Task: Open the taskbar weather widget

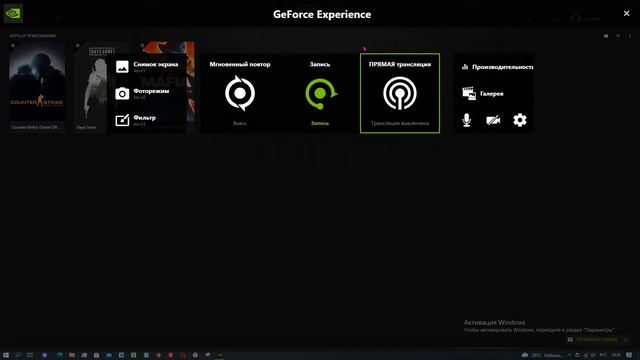Action: tap(542, 355)
